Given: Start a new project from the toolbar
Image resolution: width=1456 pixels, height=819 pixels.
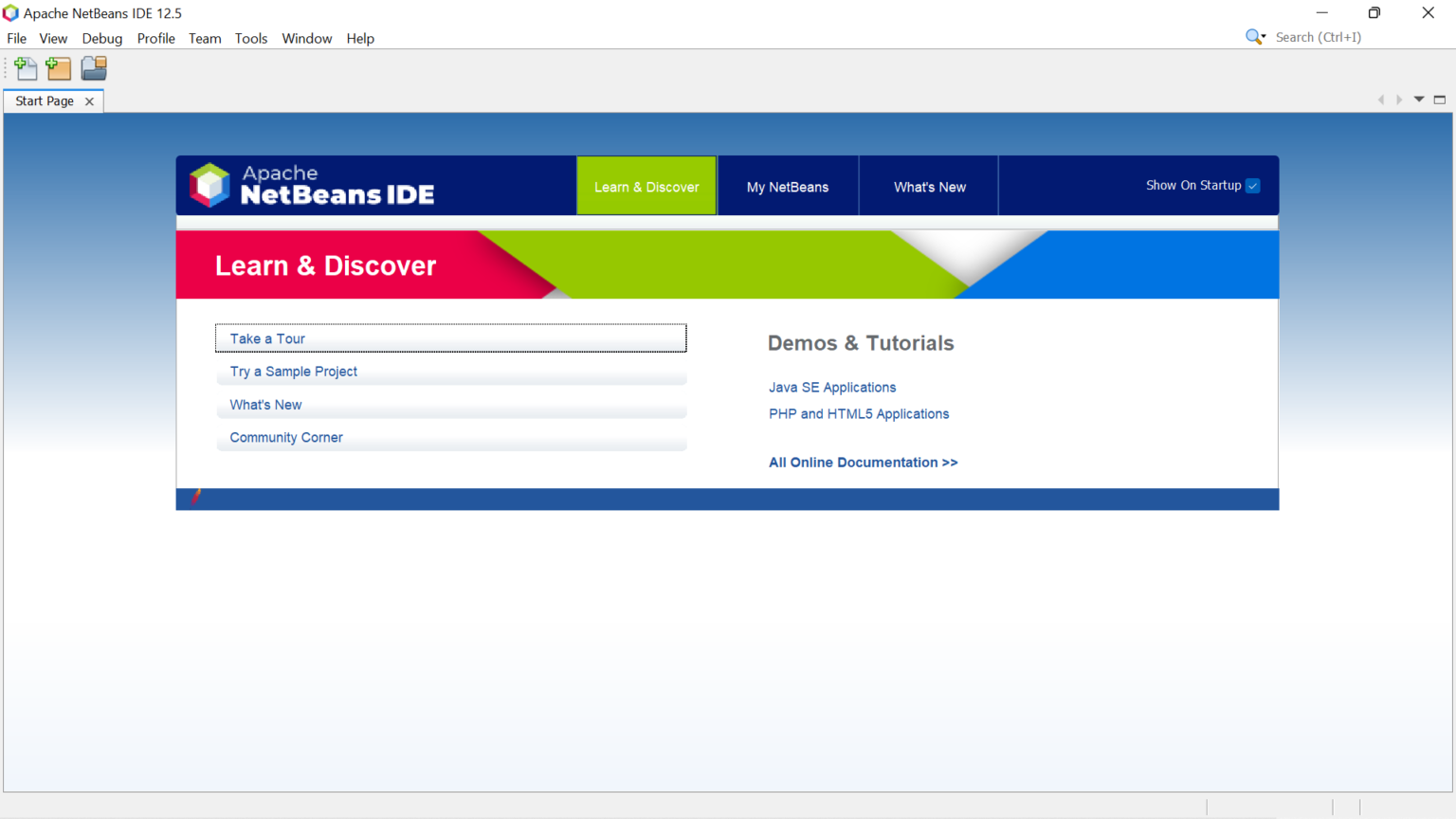Looking at the screenshot, I should (58, 67).
